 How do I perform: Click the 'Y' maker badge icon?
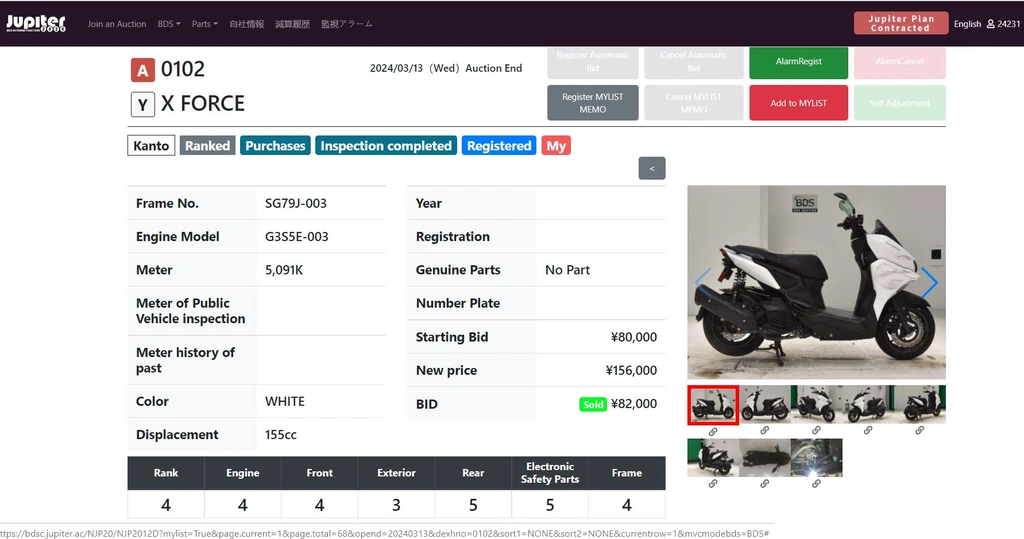[x=142, y=105]
